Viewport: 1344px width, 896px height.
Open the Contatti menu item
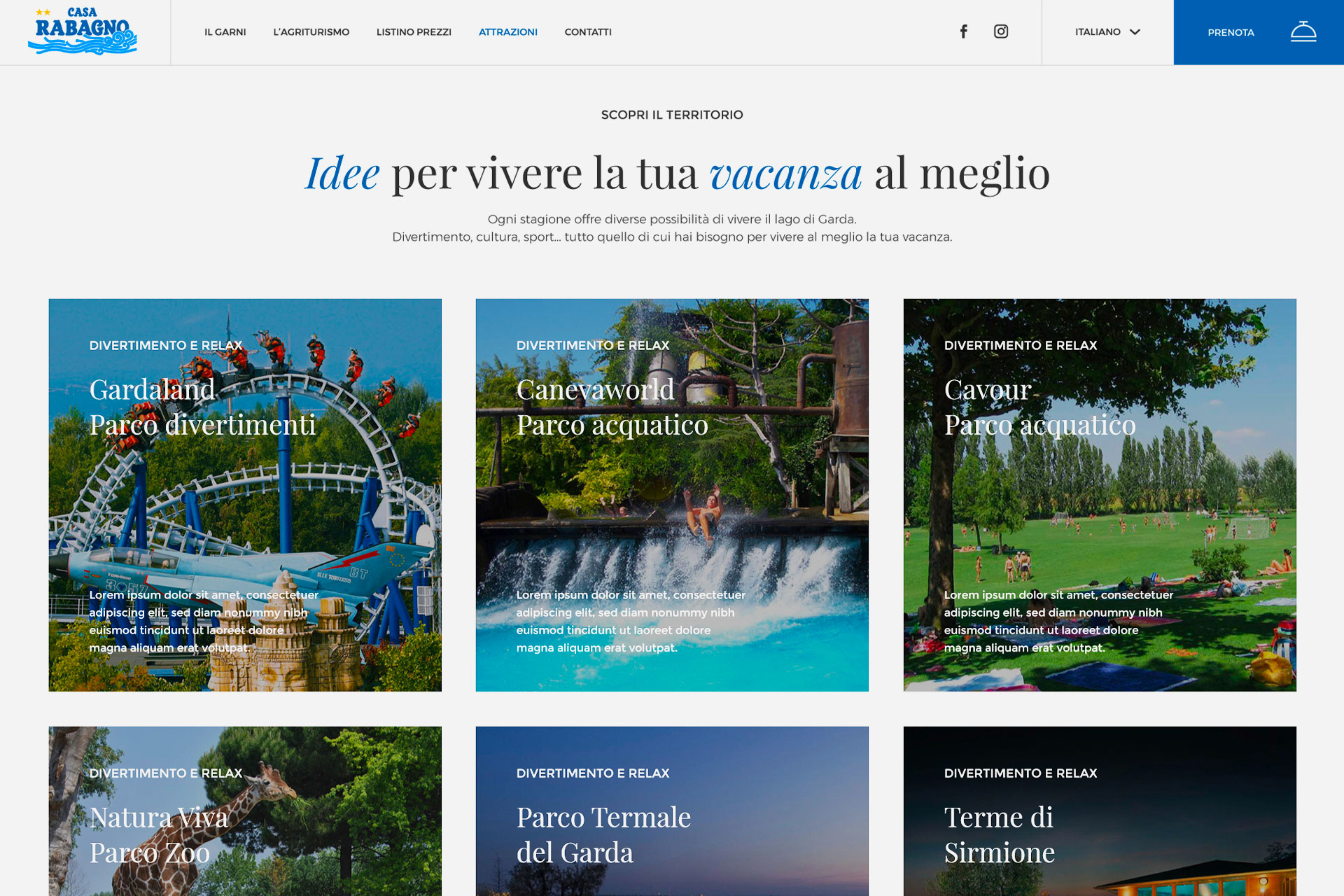[x=588, y=32]
